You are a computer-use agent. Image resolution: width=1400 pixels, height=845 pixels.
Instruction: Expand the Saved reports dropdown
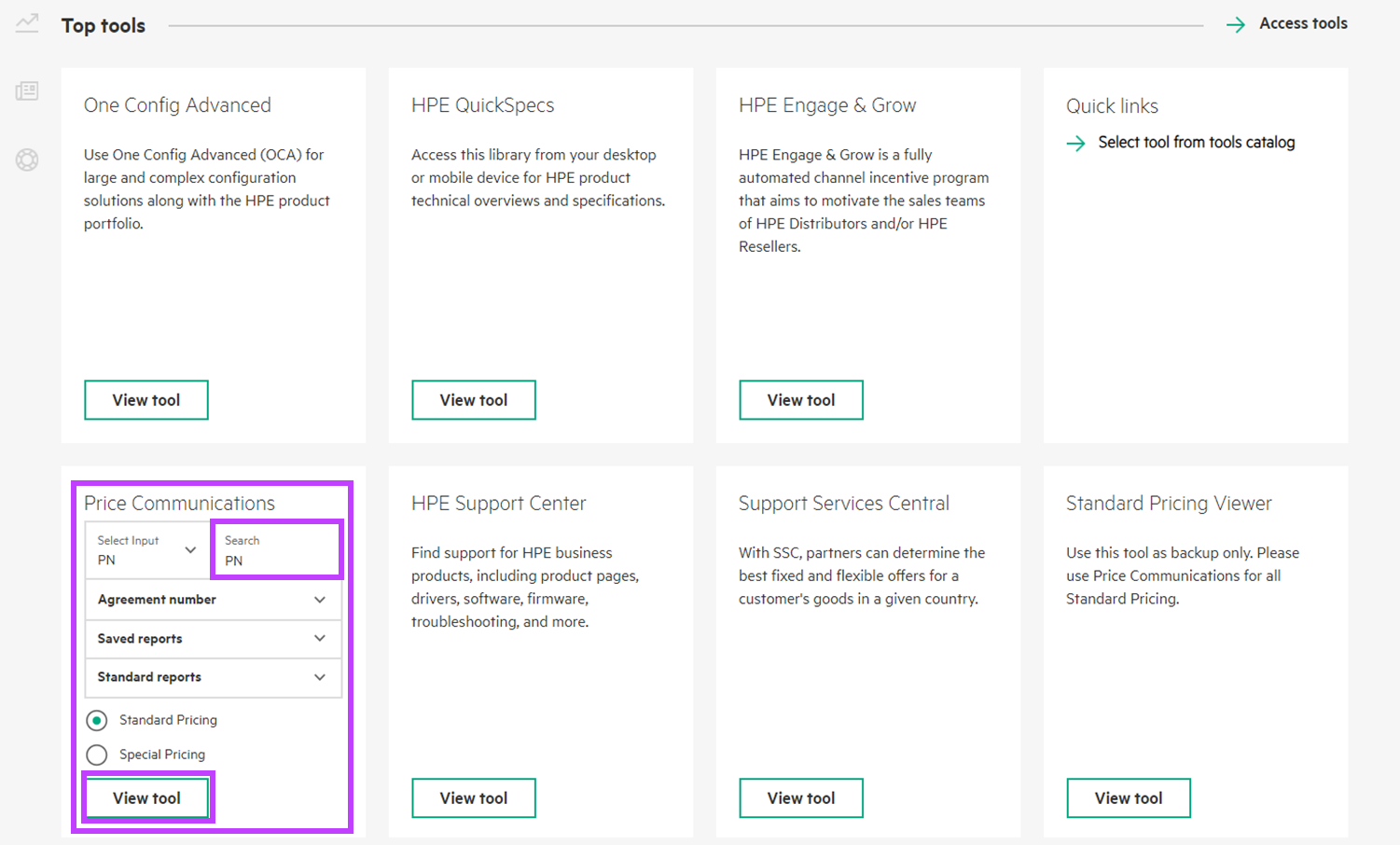click(x=214, y=639)
